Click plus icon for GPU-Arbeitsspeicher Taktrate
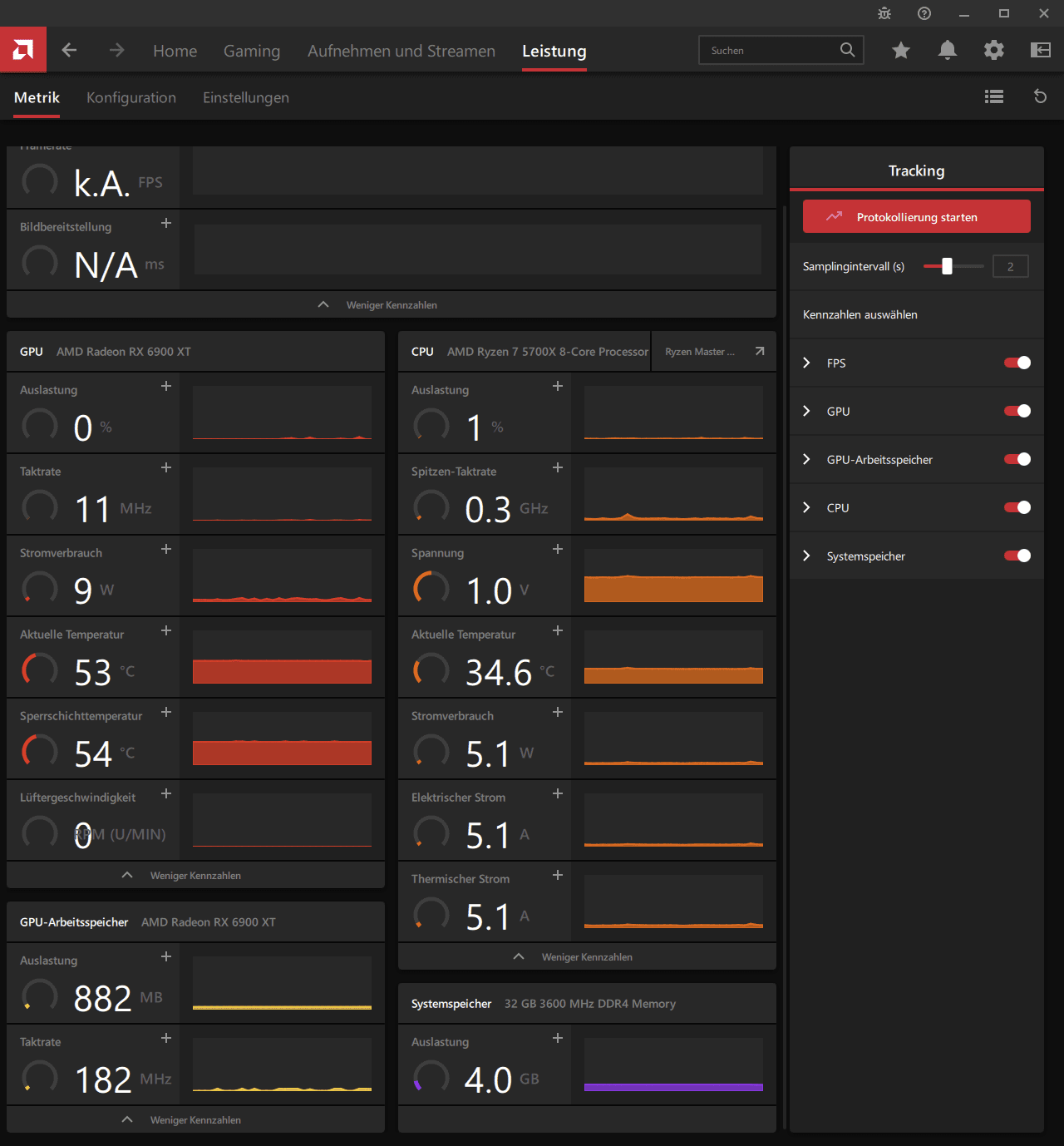This screenshot has height=1146, width=1064. point(166,1038)
